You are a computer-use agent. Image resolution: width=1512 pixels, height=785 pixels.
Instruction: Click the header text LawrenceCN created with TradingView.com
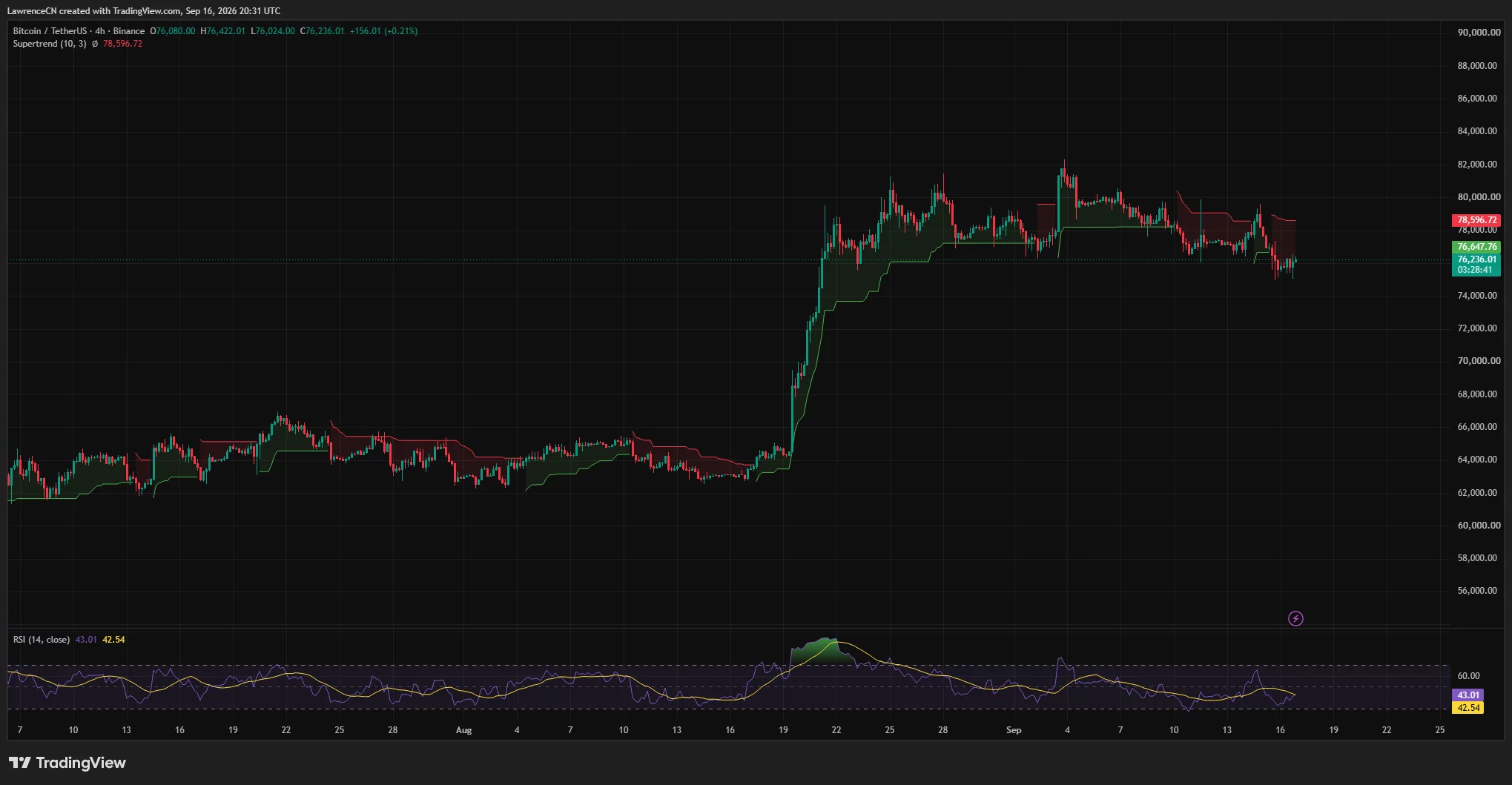94,11
